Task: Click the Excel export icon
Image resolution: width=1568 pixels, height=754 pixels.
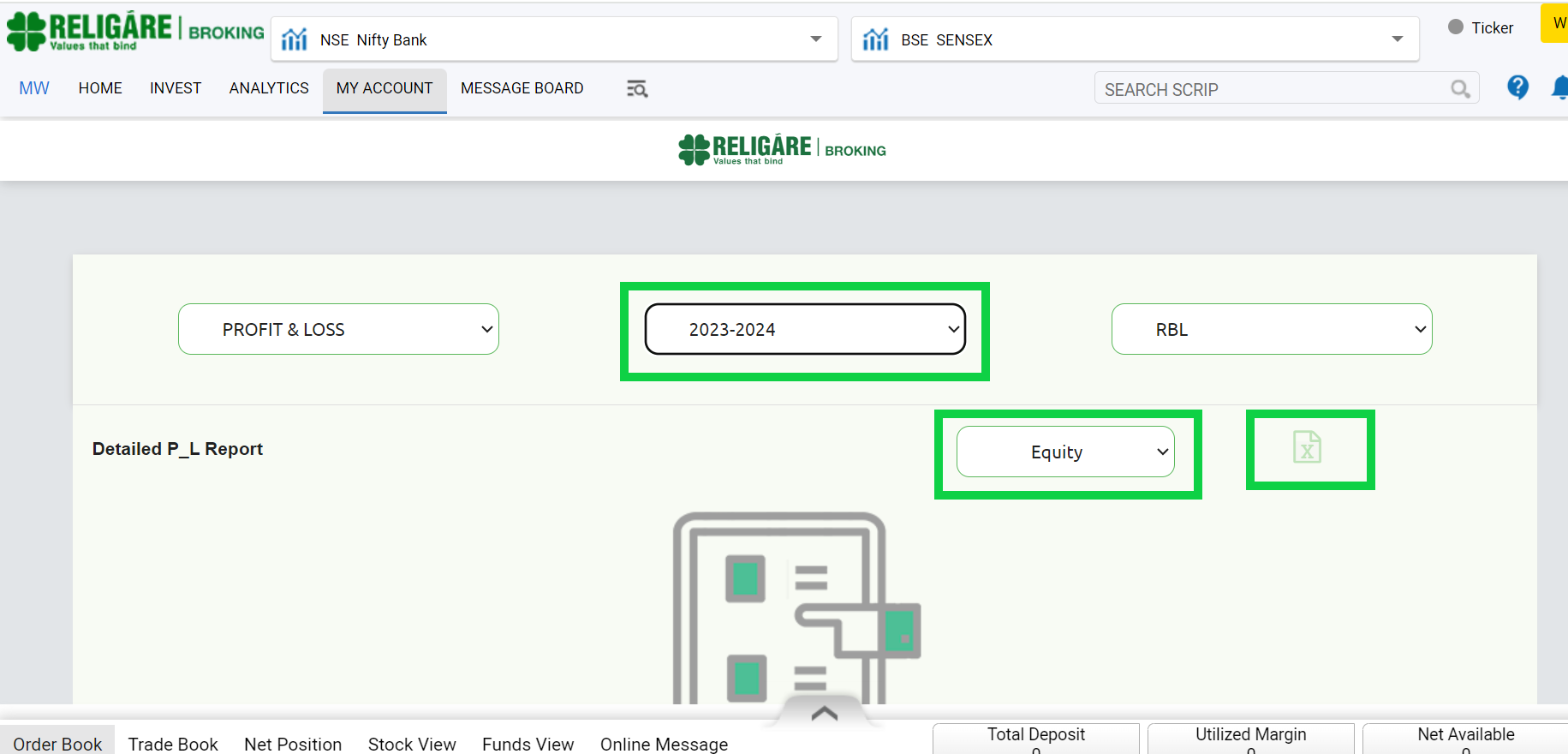Action: (x=1307, y=448)
